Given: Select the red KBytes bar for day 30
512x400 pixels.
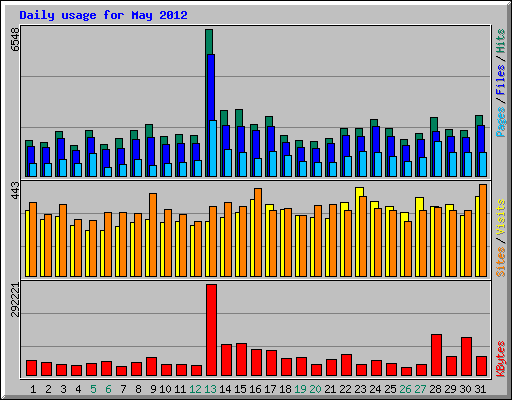Looking at the screenshot, I should point(466,357).
